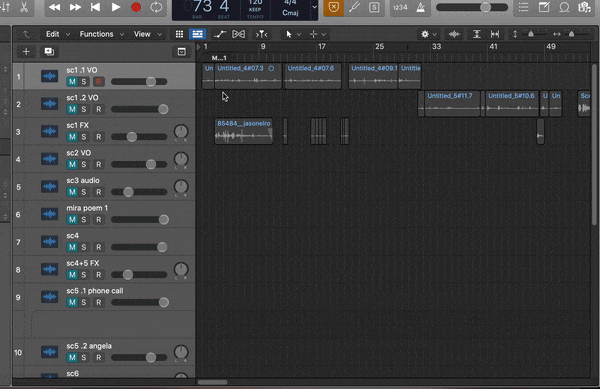Solo the sc1 FX track
The width and height of the screenshot is (600, 389).
coord(84,137)
